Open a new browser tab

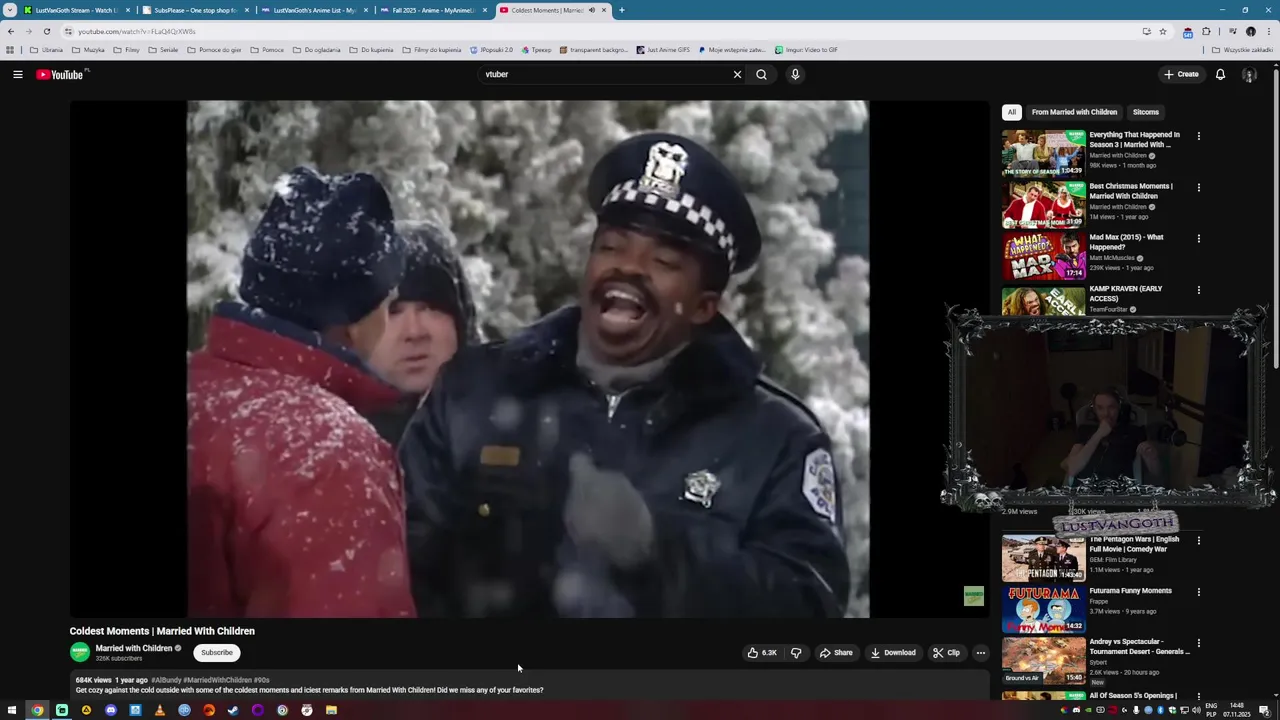621,10
